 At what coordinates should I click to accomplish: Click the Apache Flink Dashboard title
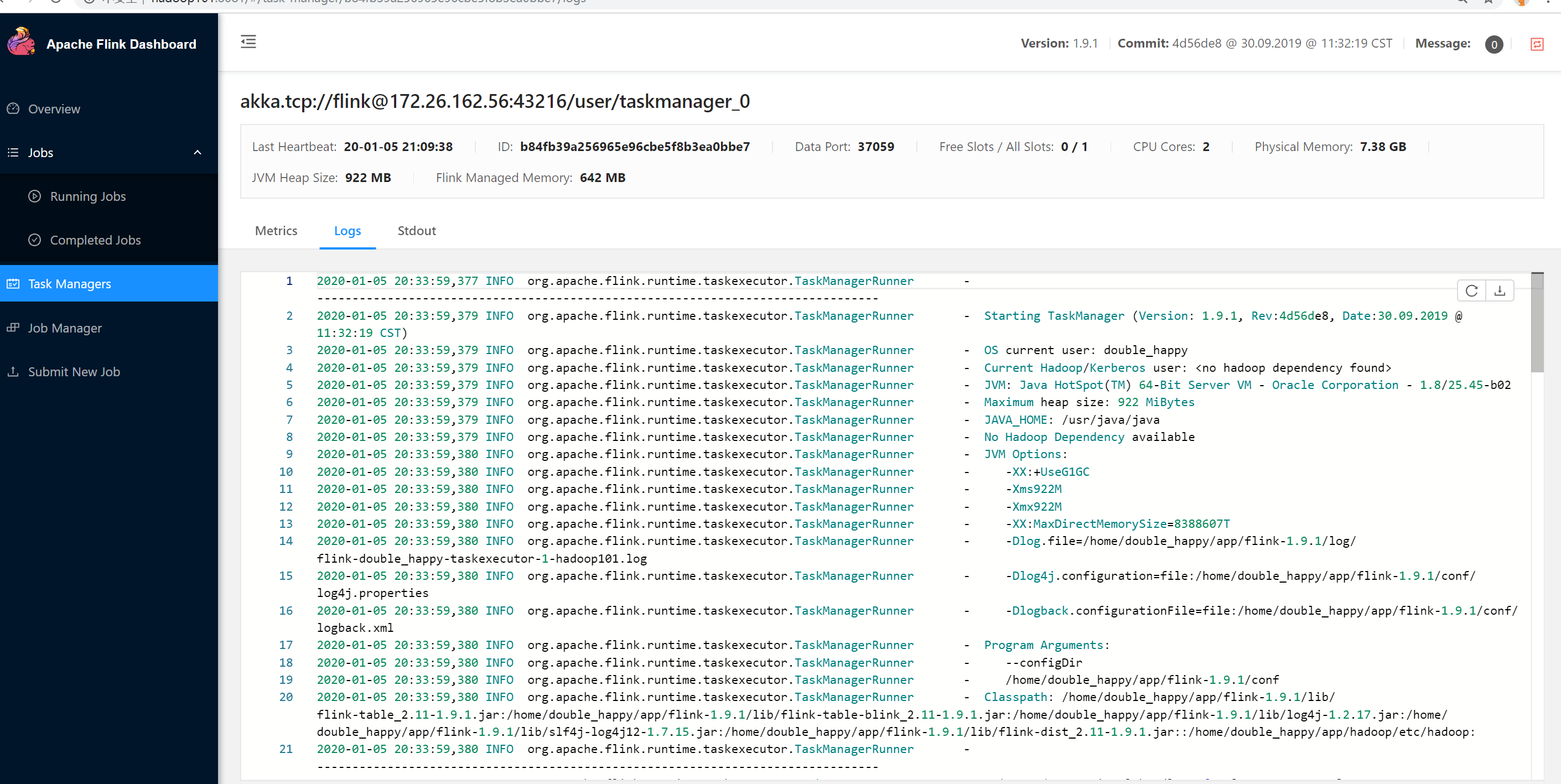[121, 44]
